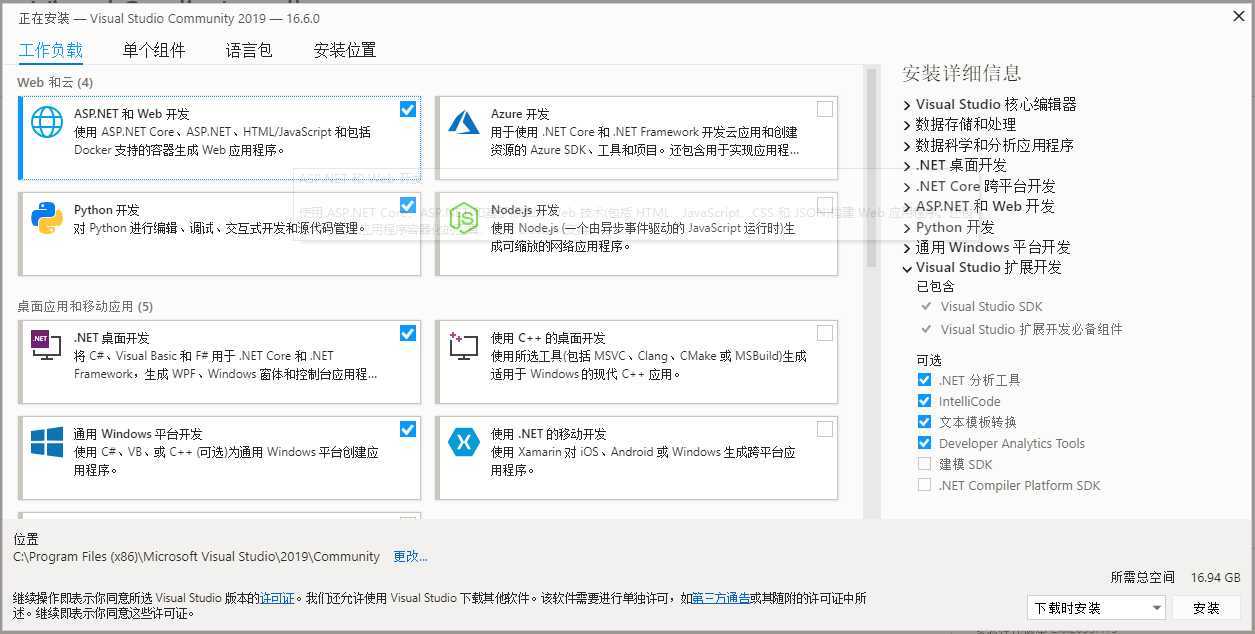Open the 许可证 link
Viewport: 1255px width, 634px height.
point(277,598)
